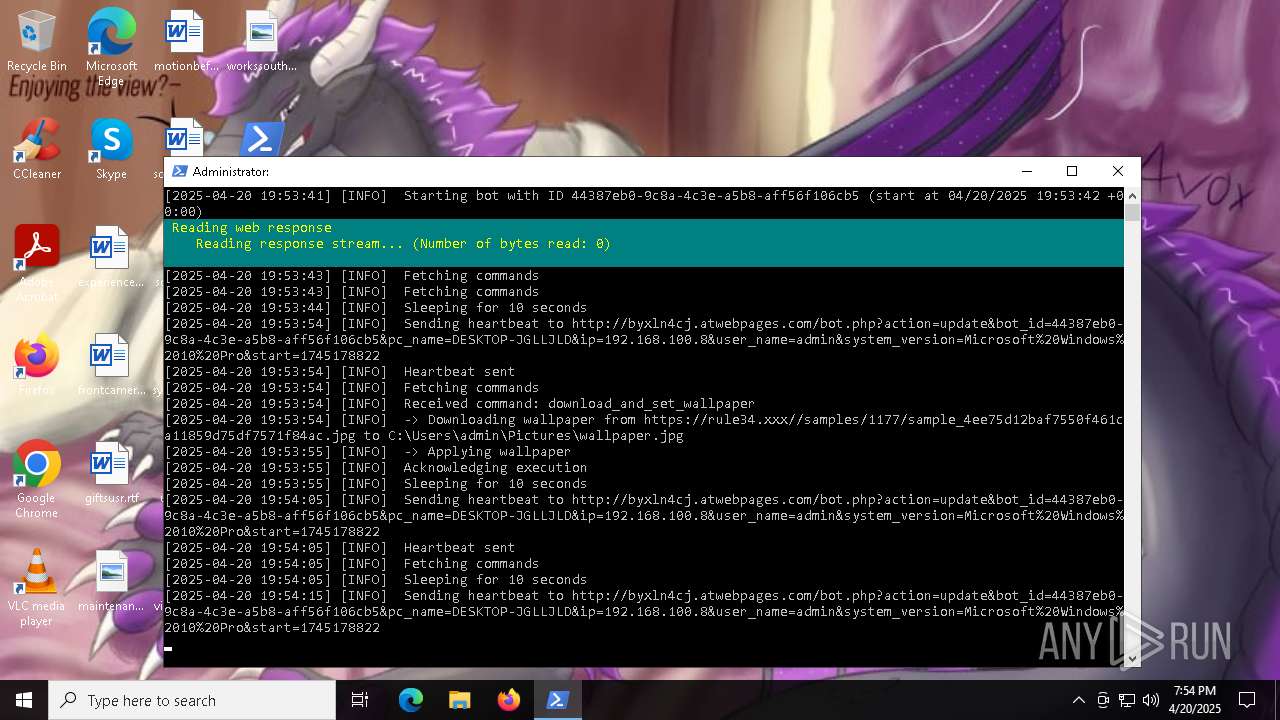Image resolution: width=1280 pixels, height=720 pixels.
Task: Open Microsoft Edge from the taskbar
Action: [411, 700]
